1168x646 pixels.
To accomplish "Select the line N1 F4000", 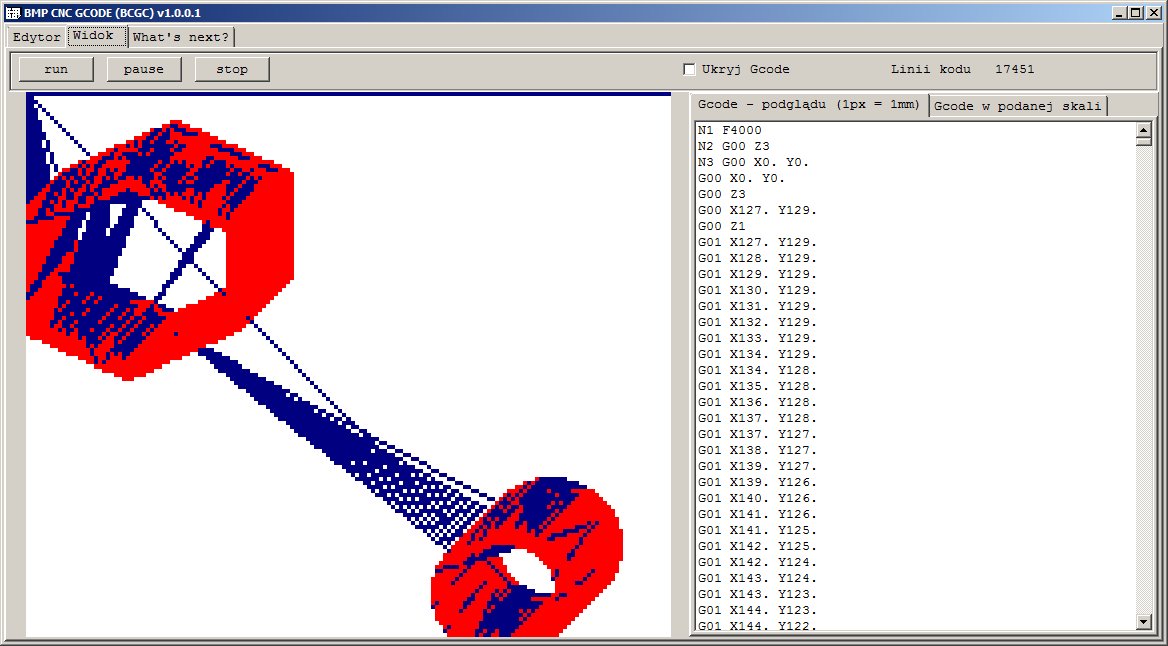I will click(x=730, y=130).
